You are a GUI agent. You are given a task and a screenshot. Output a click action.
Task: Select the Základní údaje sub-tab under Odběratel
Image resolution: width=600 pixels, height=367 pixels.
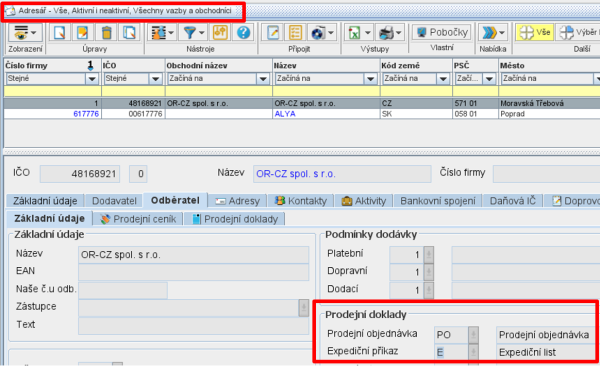49,219
